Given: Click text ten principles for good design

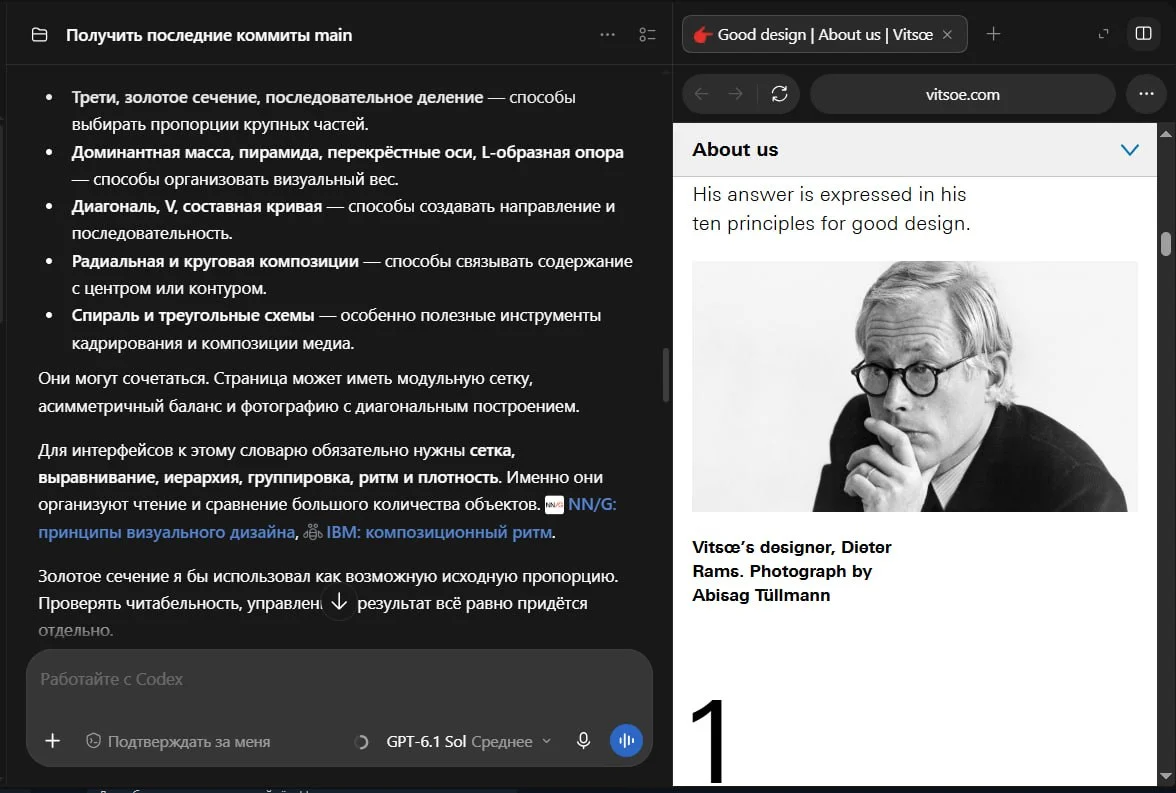Looking at the screenshot, I should pyautogui.click(x=831, y=224).
